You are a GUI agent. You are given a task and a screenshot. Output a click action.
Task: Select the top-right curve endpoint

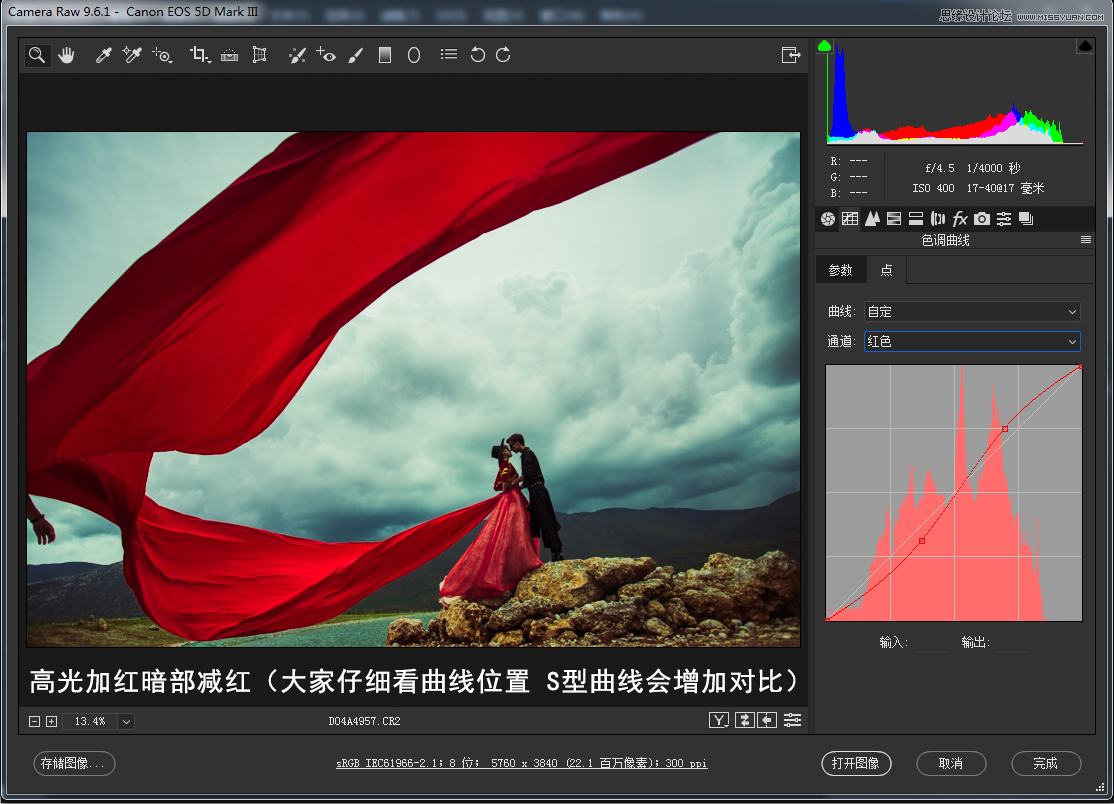[1081, 366]
